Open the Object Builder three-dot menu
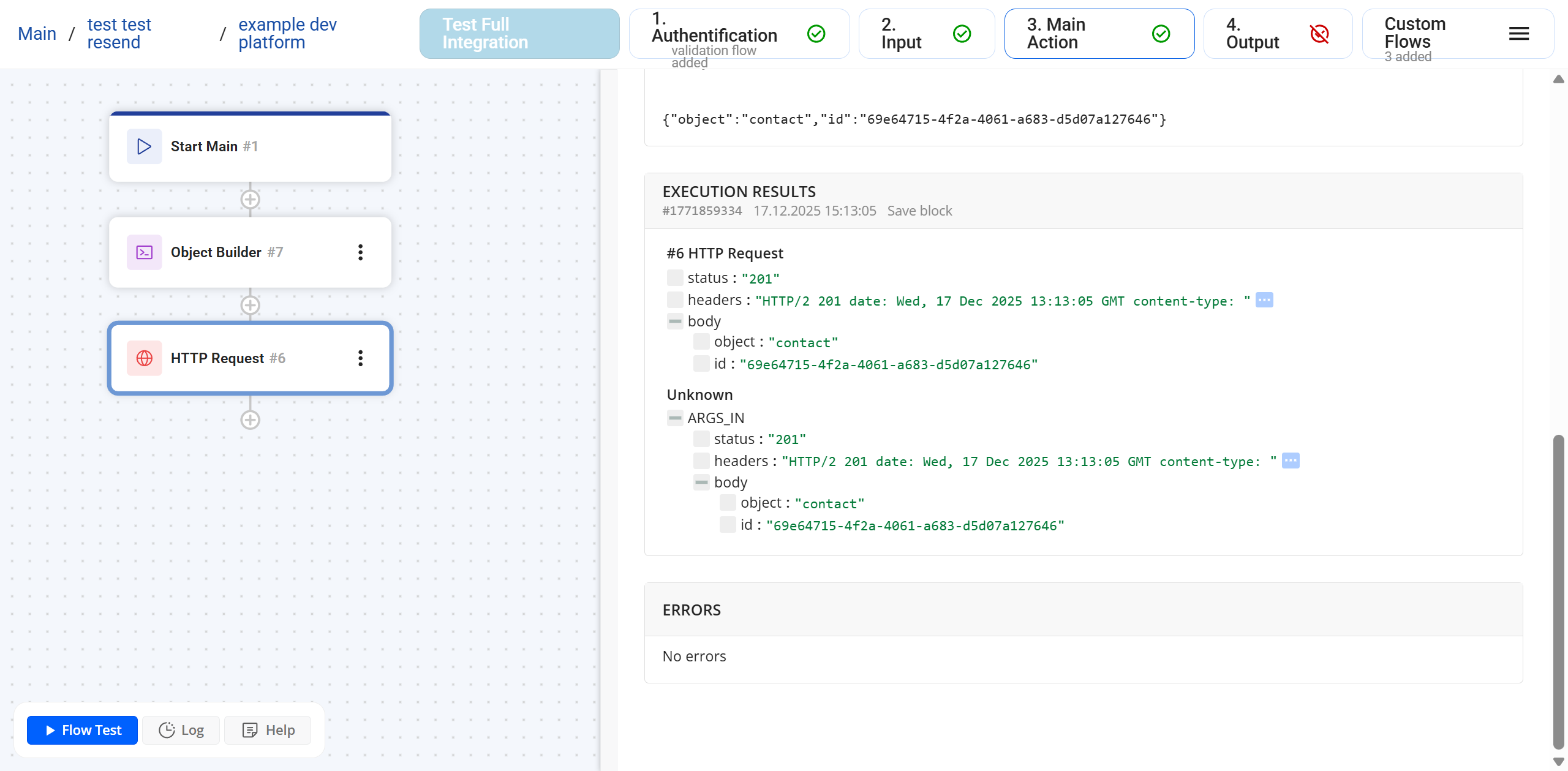 click(x=360, y=252)
